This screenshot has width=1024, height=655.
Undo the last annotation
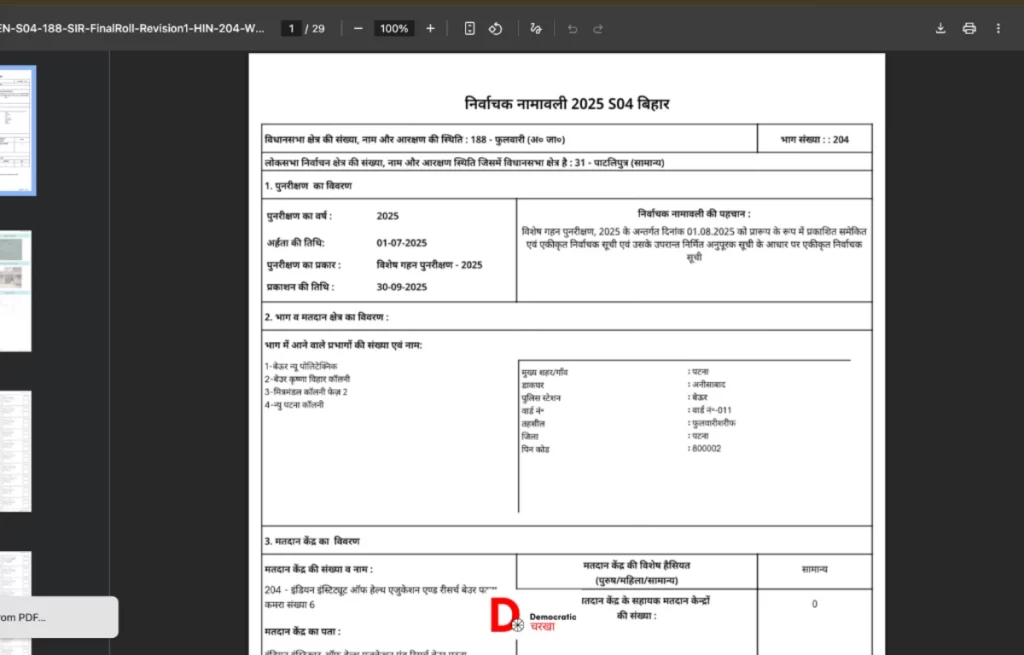coord(571,28)
